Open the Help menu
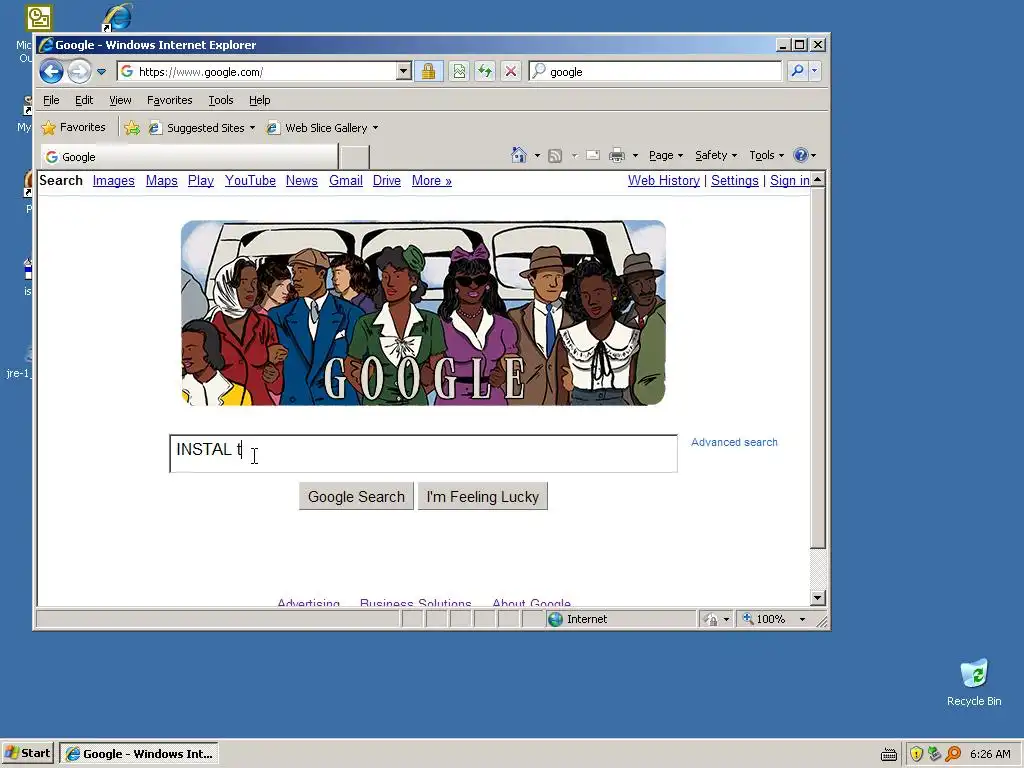 [x=259, y=100]
